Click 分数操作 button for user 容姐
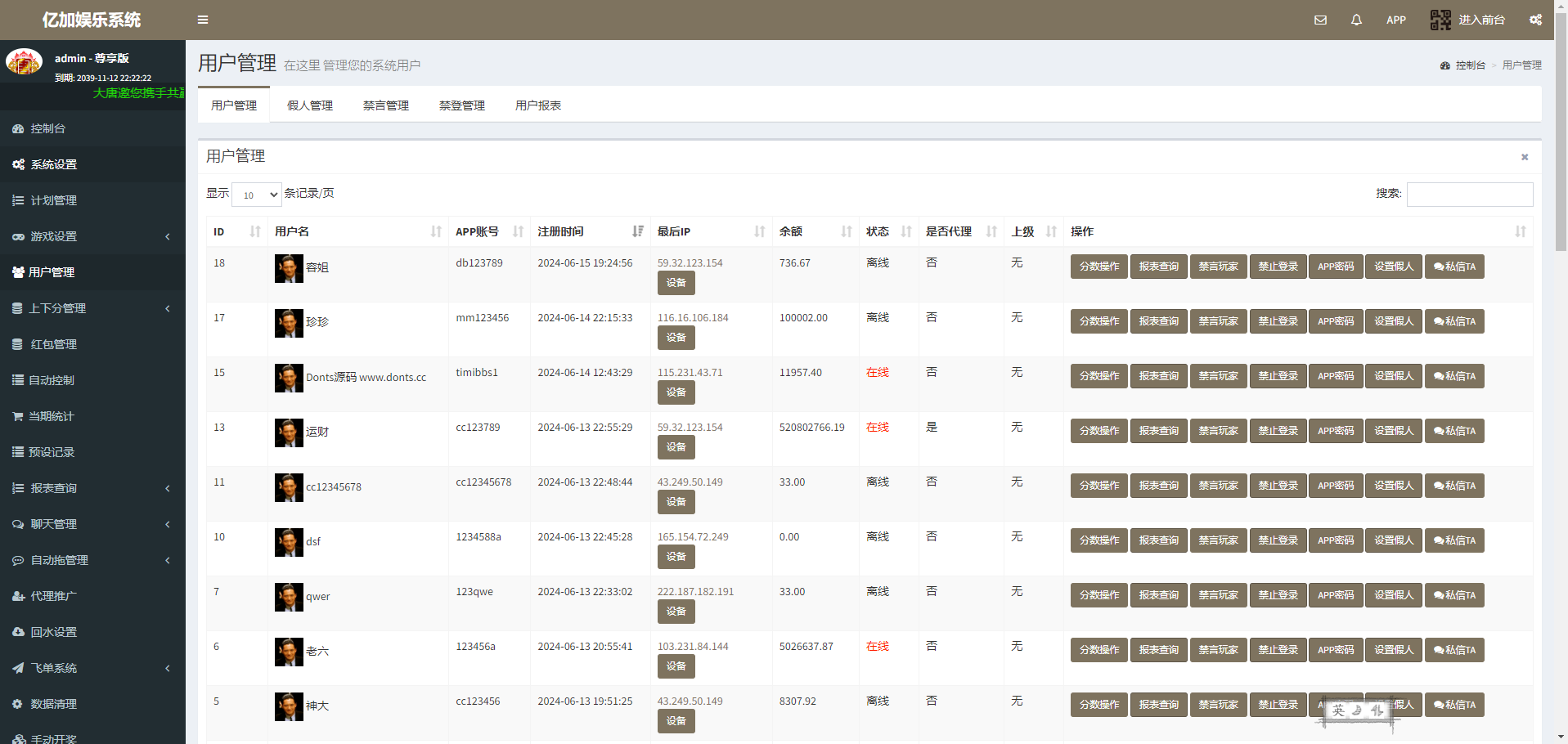This screenshot has height=744, width=1568. 1098,267
